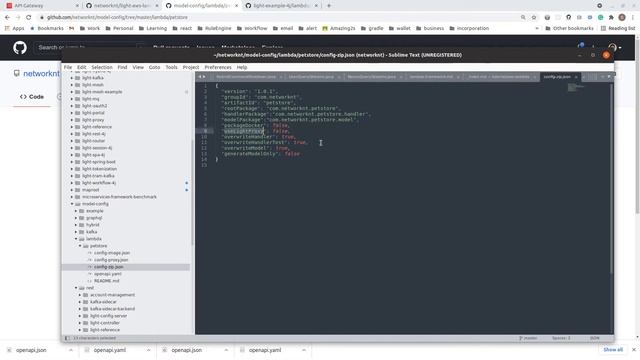Click git branch master in status bar

click(x=528, y=338)
